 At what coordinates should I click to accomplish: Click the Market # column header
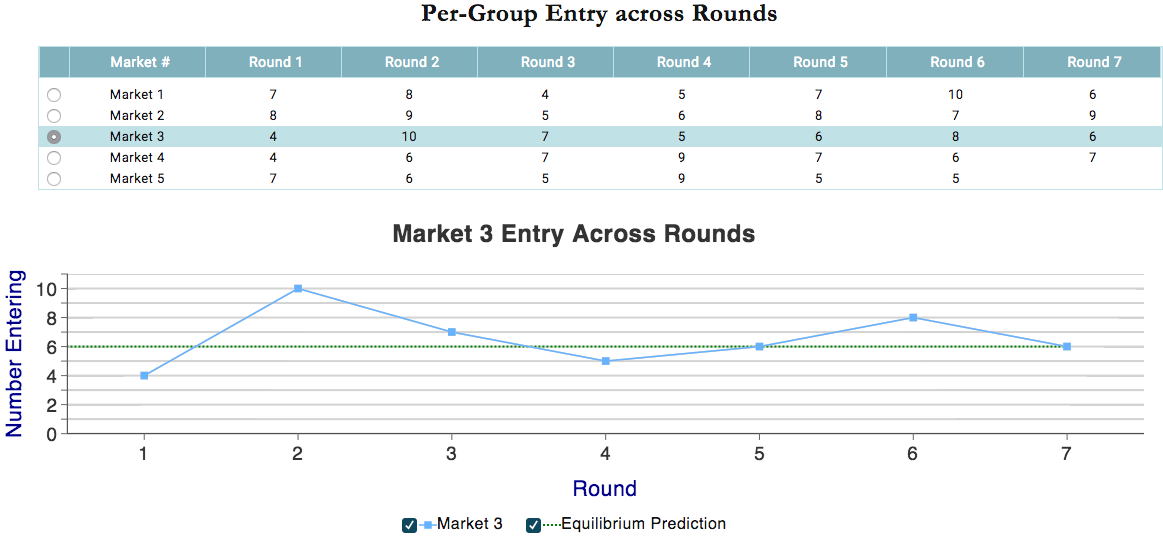tap(137, 62)
